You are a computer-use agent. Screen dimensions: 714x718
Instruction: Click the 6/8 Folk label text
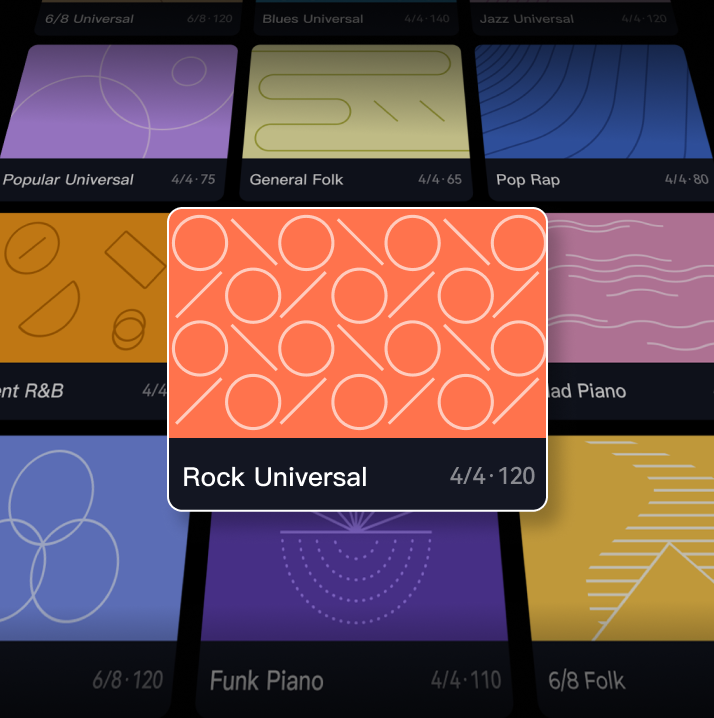(x=587, y=681)
